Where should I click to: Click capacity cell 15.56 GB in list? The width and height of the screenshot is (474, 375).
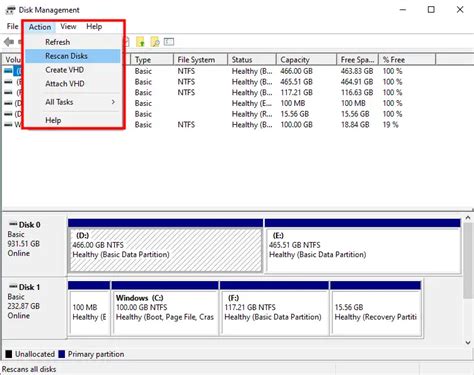pyautogui.click(x=295, y=114)
